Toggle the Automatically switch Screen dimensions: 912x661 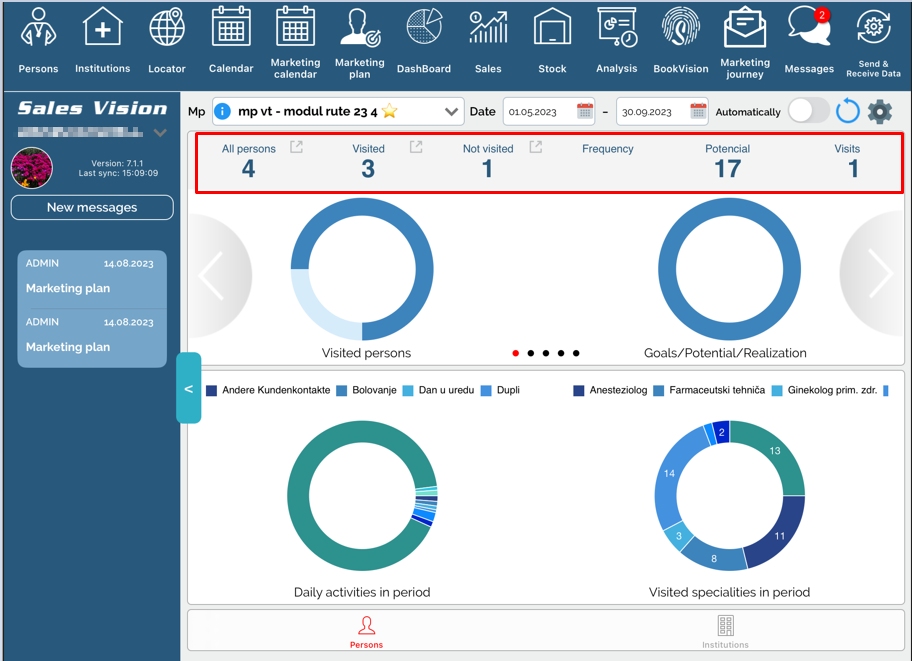click(x=808, y=111)
